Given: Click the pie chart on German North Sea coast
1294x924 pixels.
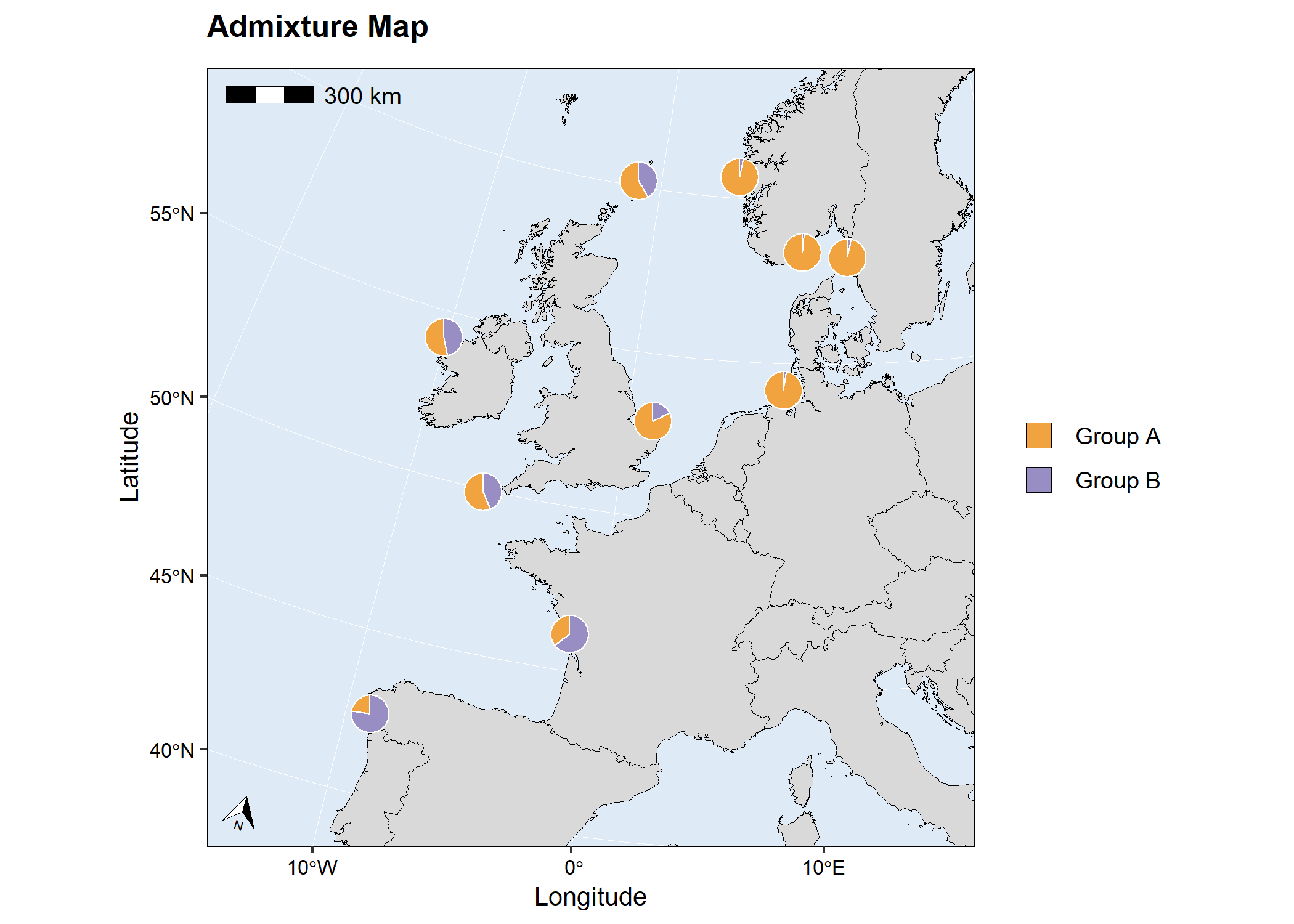Looking at the screenshot, I should (783, 390).
